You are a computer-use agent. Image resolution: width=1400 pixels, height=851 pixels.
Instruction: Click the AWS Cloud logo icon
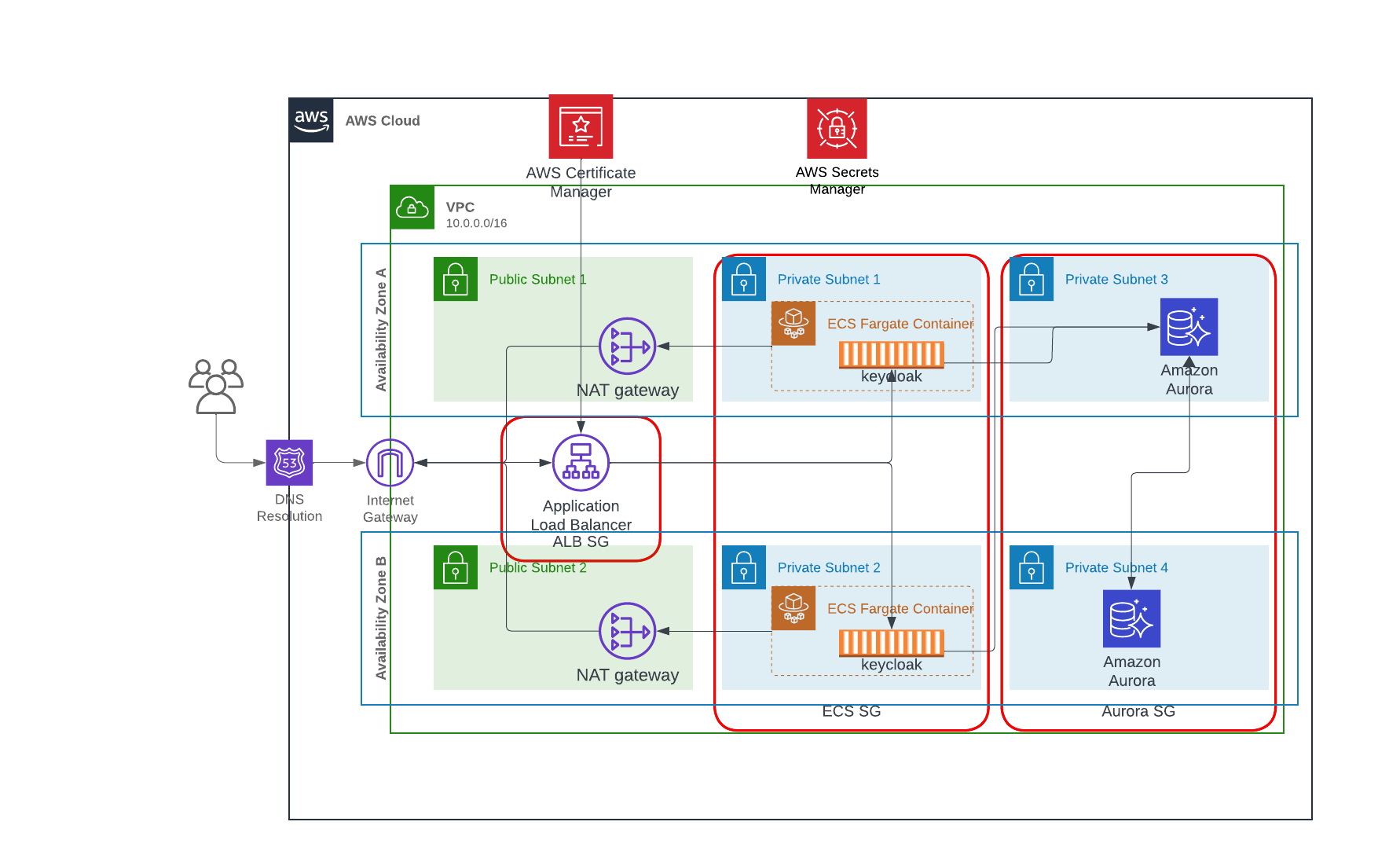(311, 120)
